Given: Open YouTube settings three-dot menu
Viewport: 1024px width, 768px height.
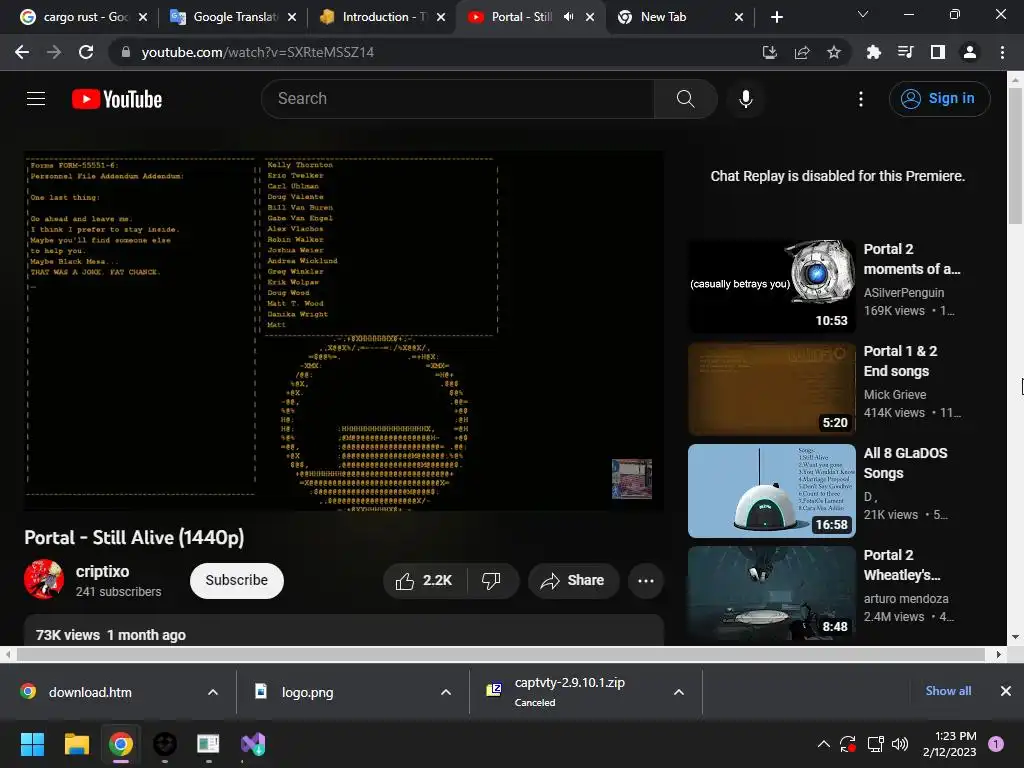Looking at the screenshot, I should click(x=861, y=99).
